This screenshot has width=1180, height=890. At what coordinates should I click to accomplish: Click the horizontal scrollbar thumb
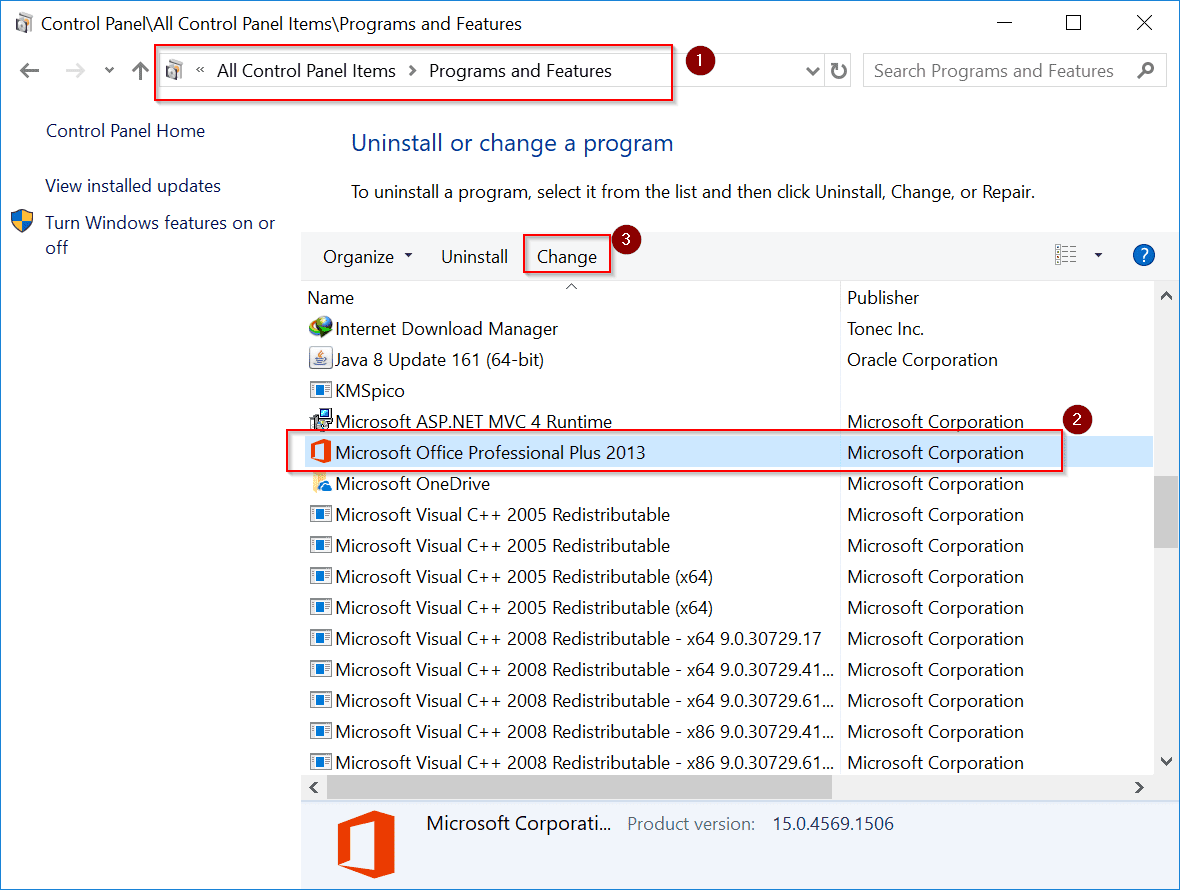click(579, 787)
